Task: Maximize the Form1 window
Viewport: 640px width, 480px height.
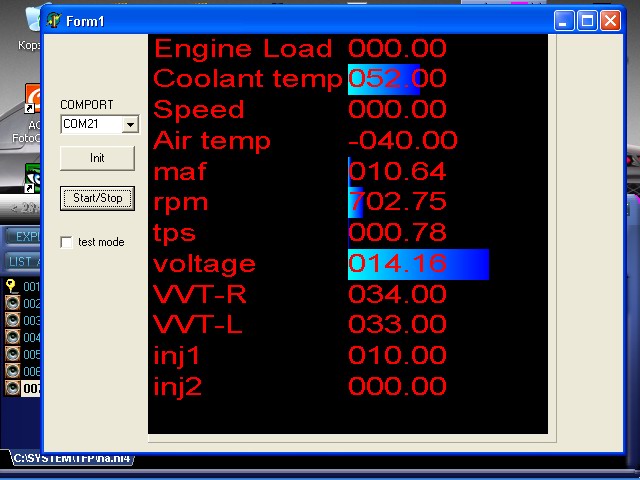Action: [x=588, y=20]
